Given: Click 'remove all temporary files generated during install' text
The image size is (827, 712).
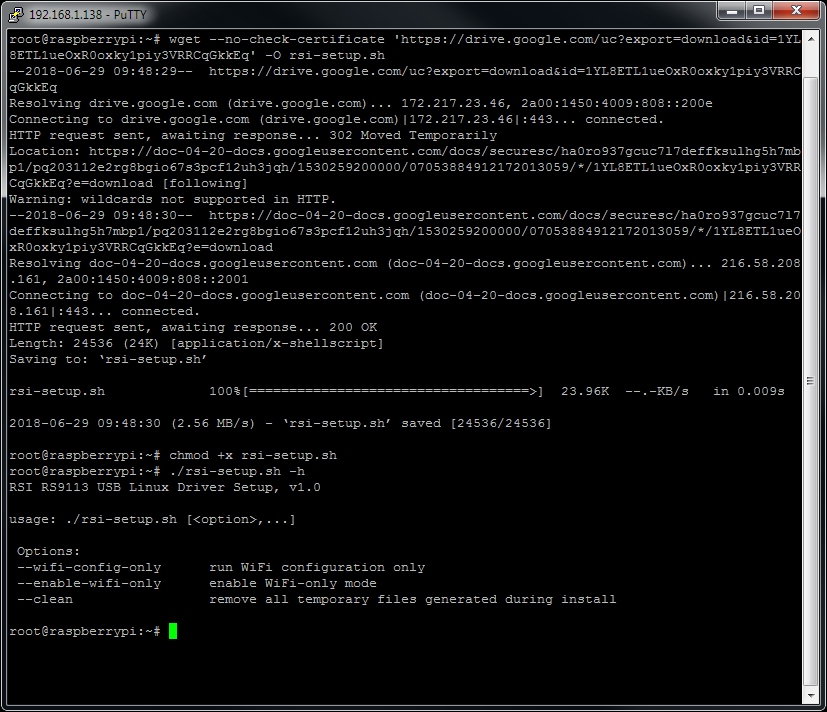Looking at the screenshot, I should [412, 599].
